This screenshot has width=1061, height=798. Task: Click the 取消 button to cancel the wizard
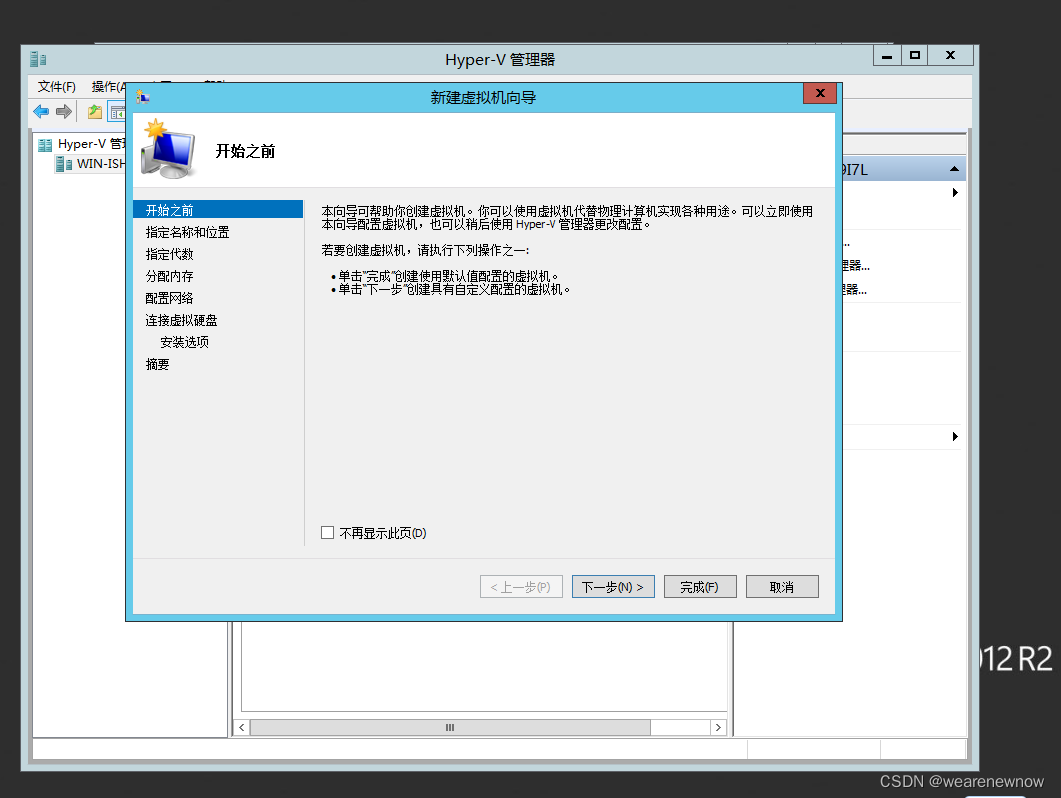pos(782,587)
